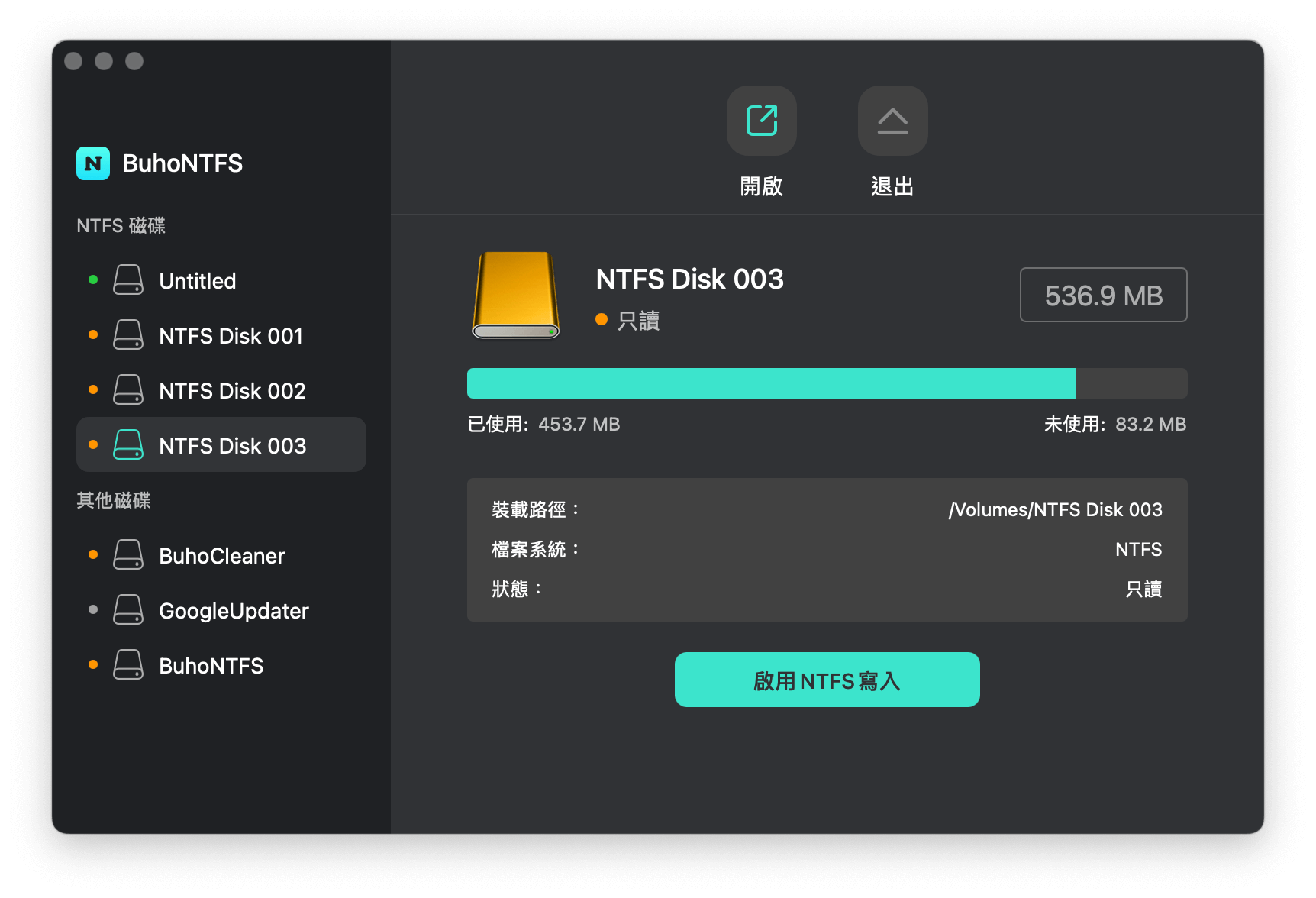The image size is (1316, 898).
Task: Click the drive icon next to NTFS Disk 002
Action: (x=128, y=390)
